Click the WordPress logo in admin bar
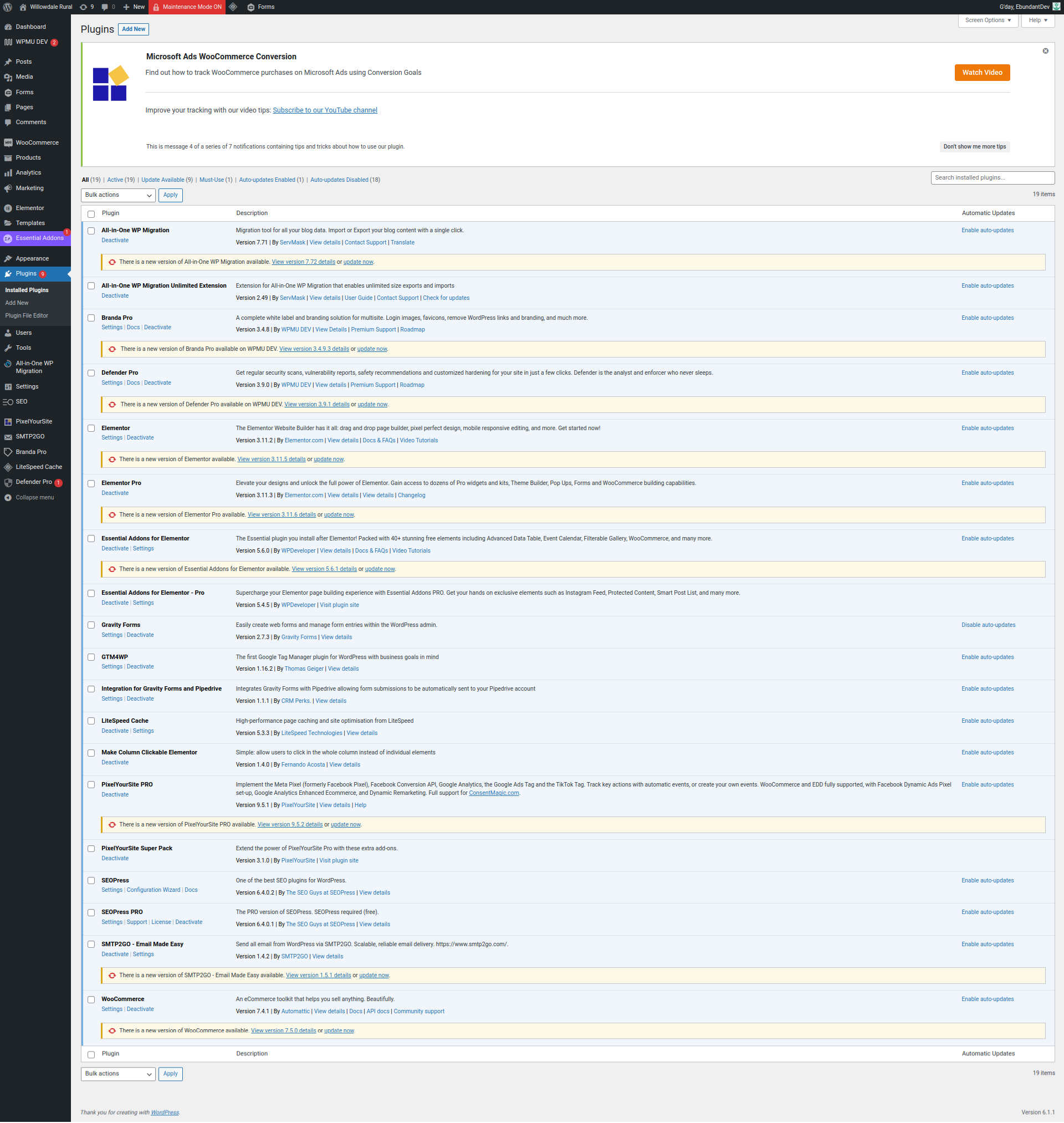The image size is (1064, 1123). (x=7, y=7)
